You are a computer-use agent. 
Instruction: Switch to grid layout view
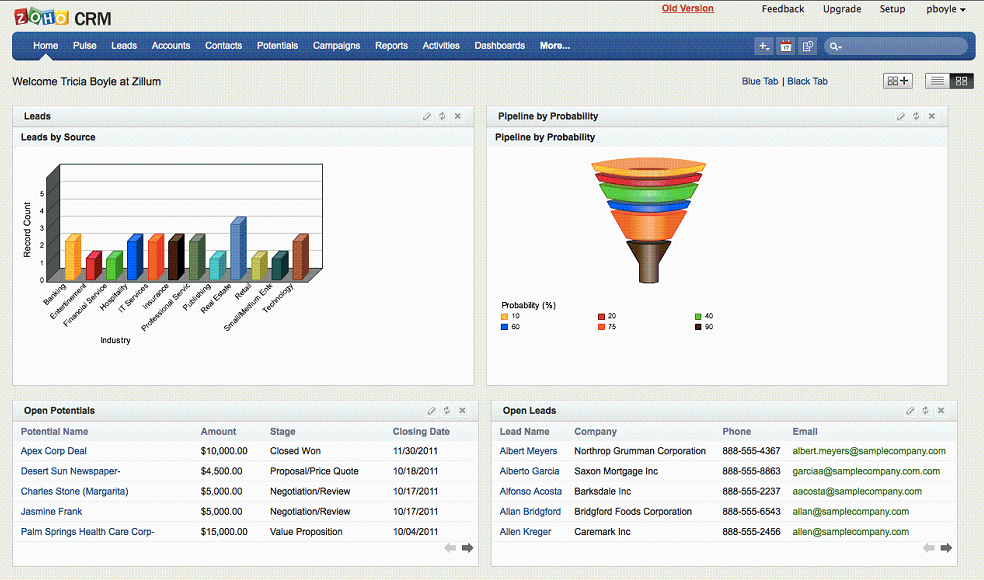click(961, 81)
